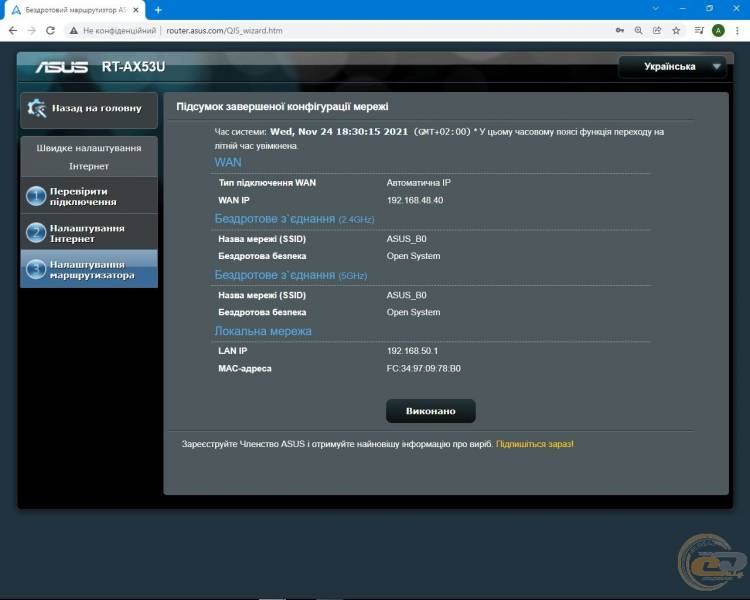This screenshot has height=600, width=750.
Task: Click the home gear icon in sidebar
Action: click(37, 109)
